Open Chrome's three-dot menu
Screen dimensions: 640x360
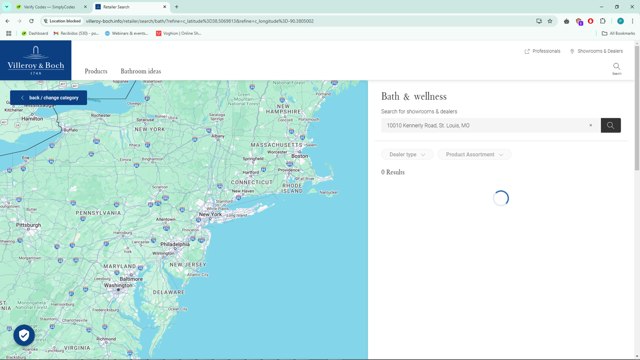[633, 21]
